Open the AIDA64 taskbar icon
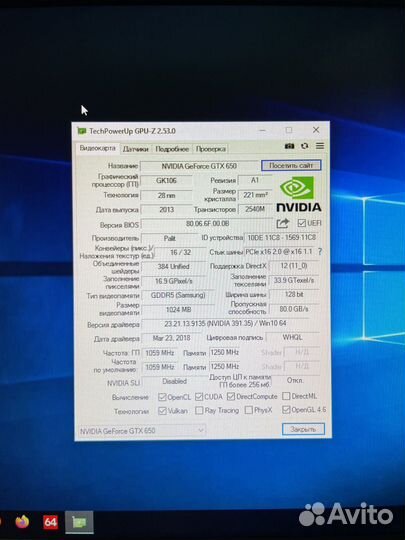Image resolution: width=405 pixels, height=540 pixels. [50, 522]
